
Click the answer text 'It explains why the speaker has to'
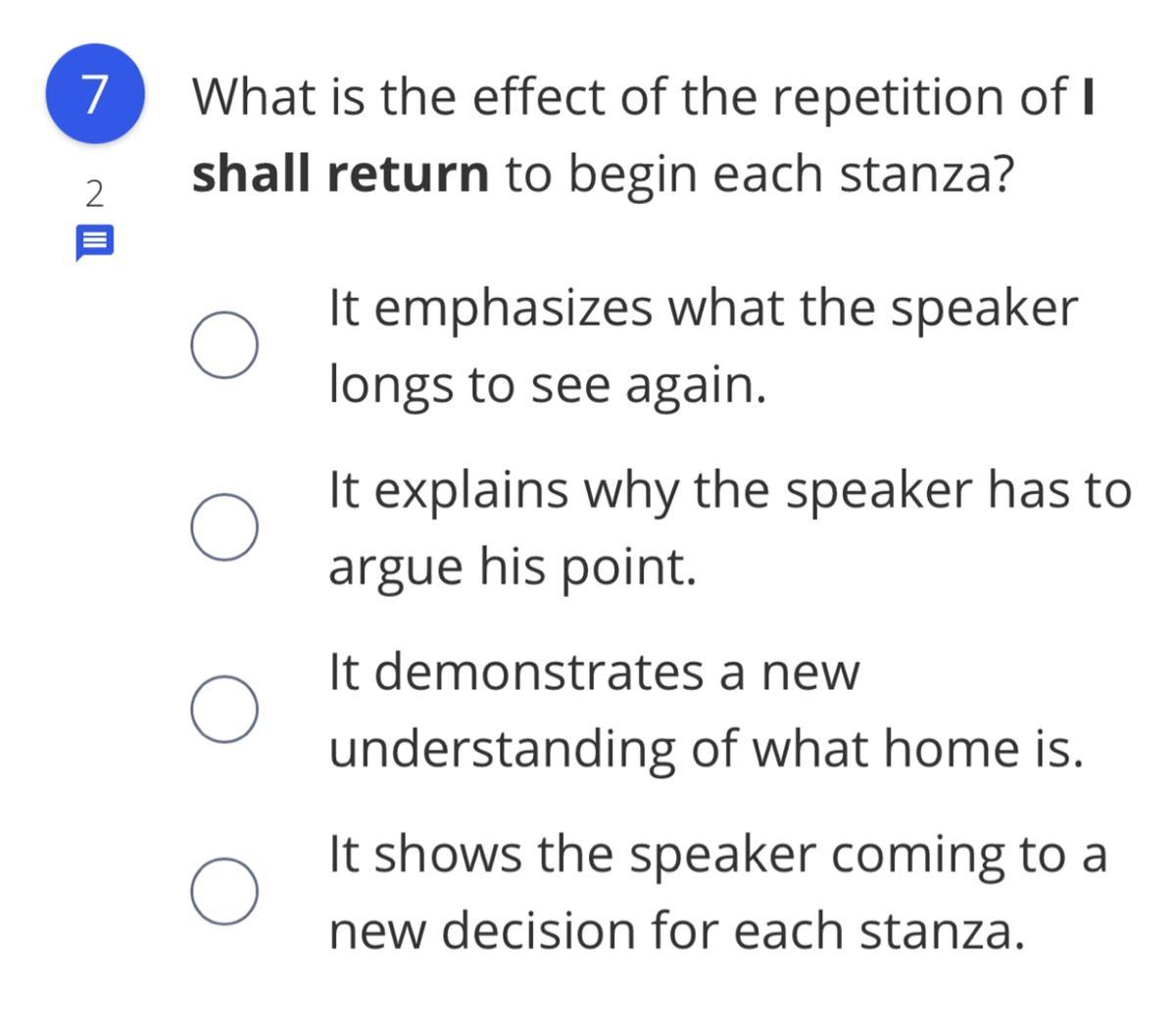[x=729, y=490]
